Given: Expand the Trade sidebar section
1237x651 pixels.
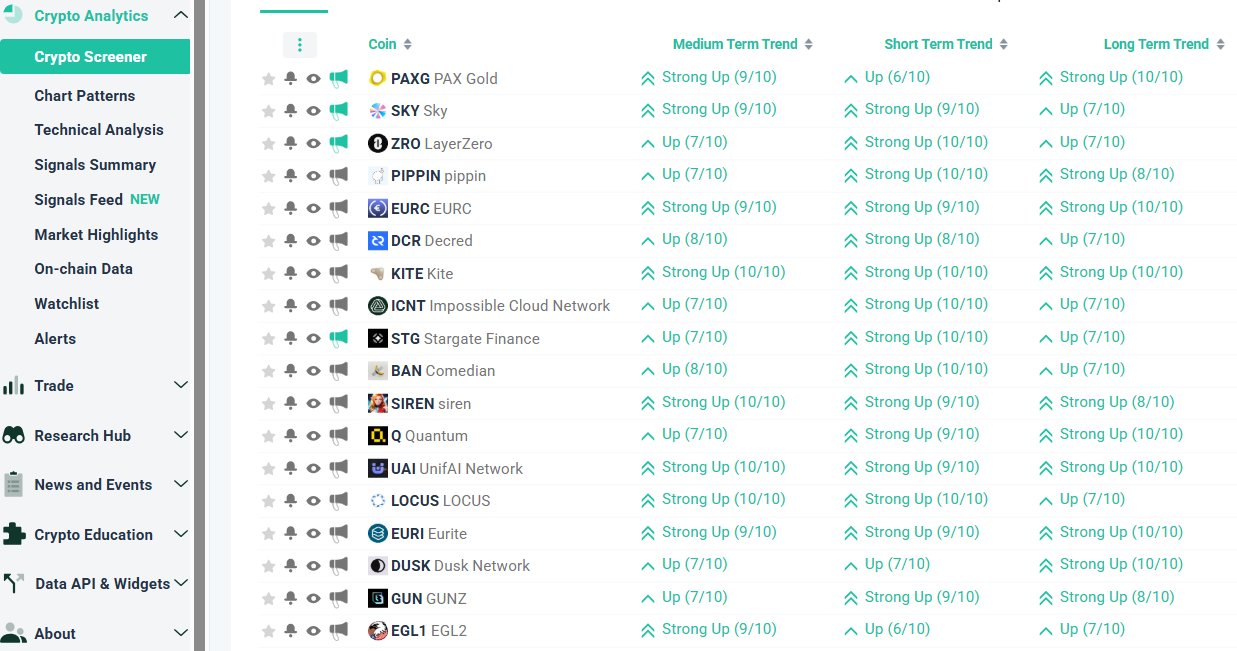Looking at the screenshot, I should [x=181, y=385].
